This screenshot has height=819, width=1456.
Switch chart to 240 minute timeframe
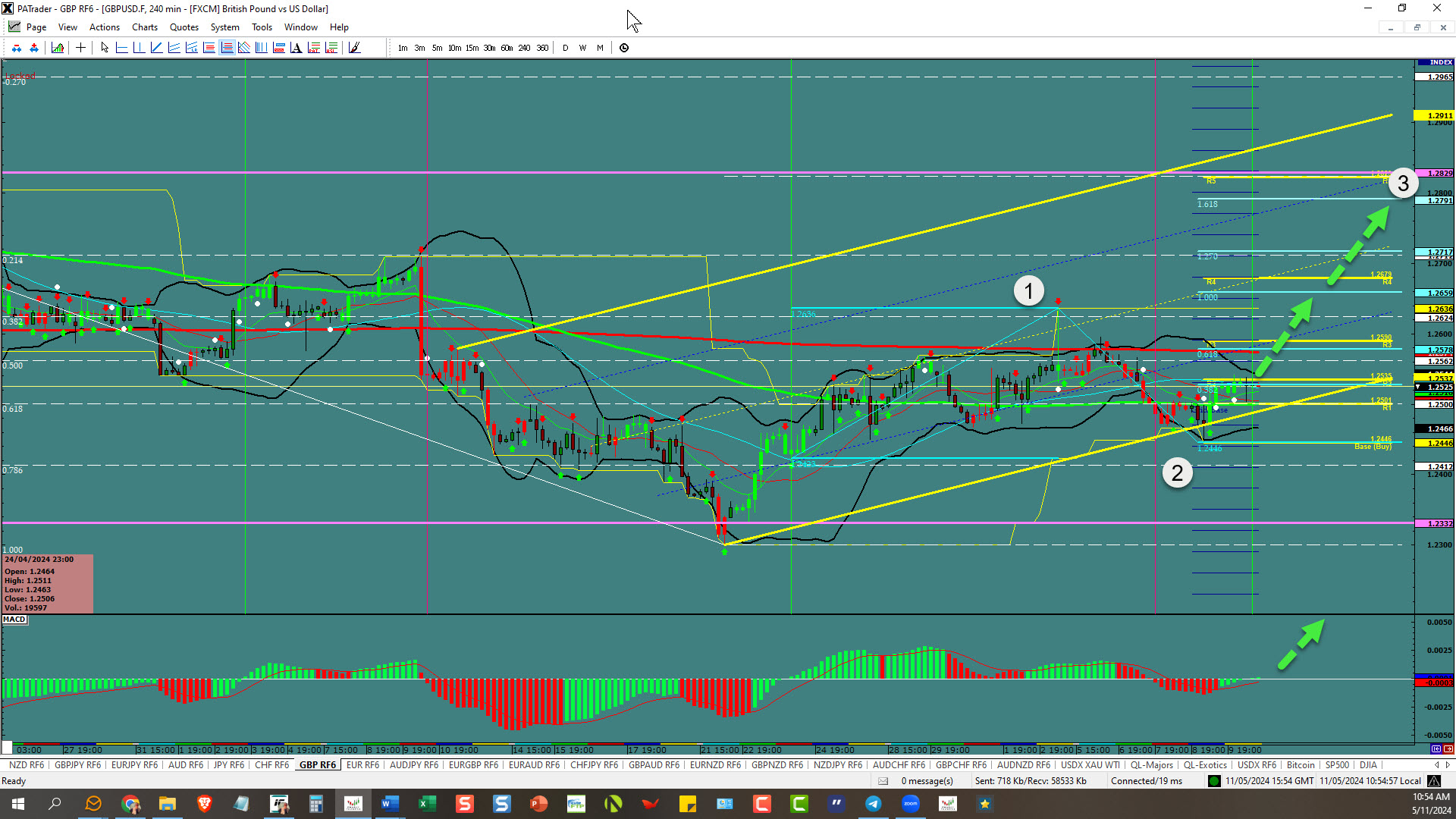524,48
